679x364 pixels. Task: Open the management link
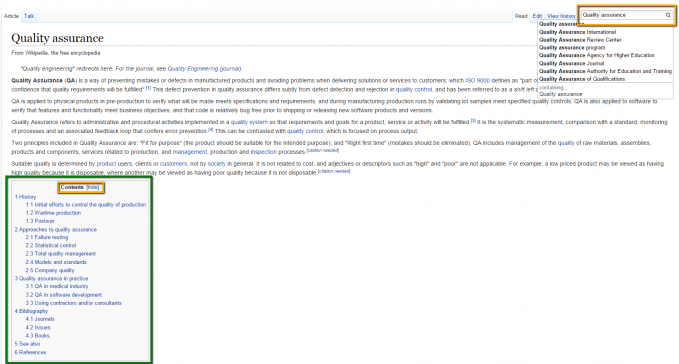(x=190, y=152)
